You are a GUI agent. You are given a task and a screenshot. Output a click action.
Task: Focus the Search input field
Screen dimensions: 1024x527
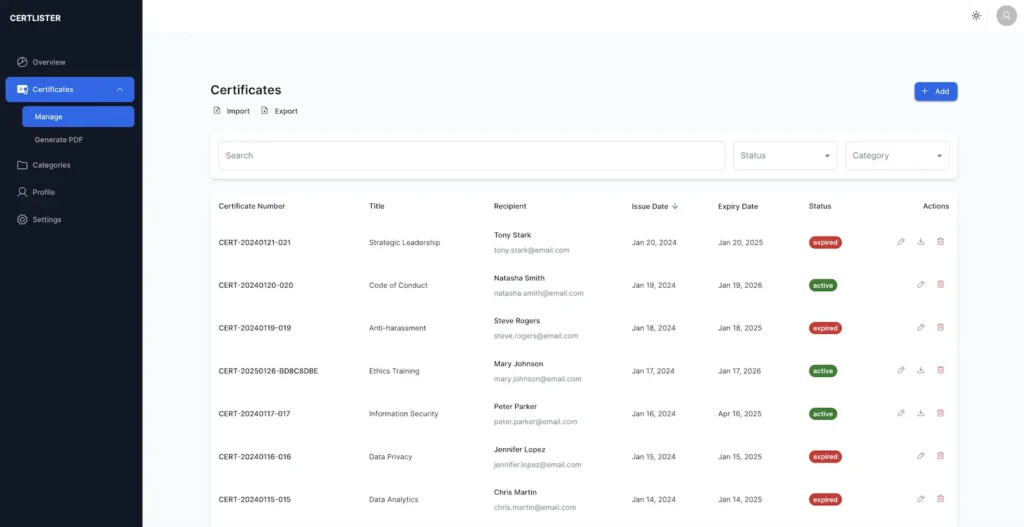pos(471,156)
